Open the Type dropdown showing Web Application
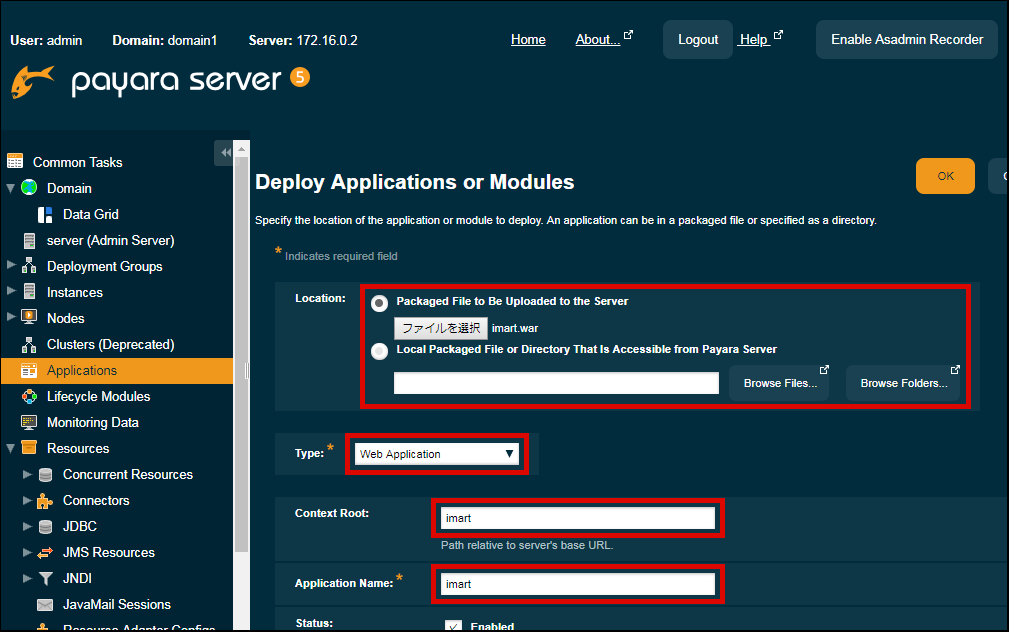Viewport: 1009px width, 632px height. (x=437, y=454)
